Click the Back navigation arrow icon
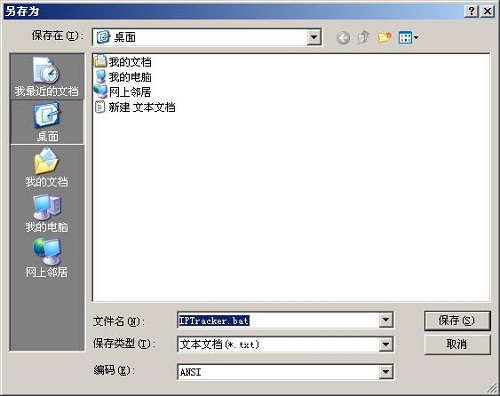 [343, 38]
